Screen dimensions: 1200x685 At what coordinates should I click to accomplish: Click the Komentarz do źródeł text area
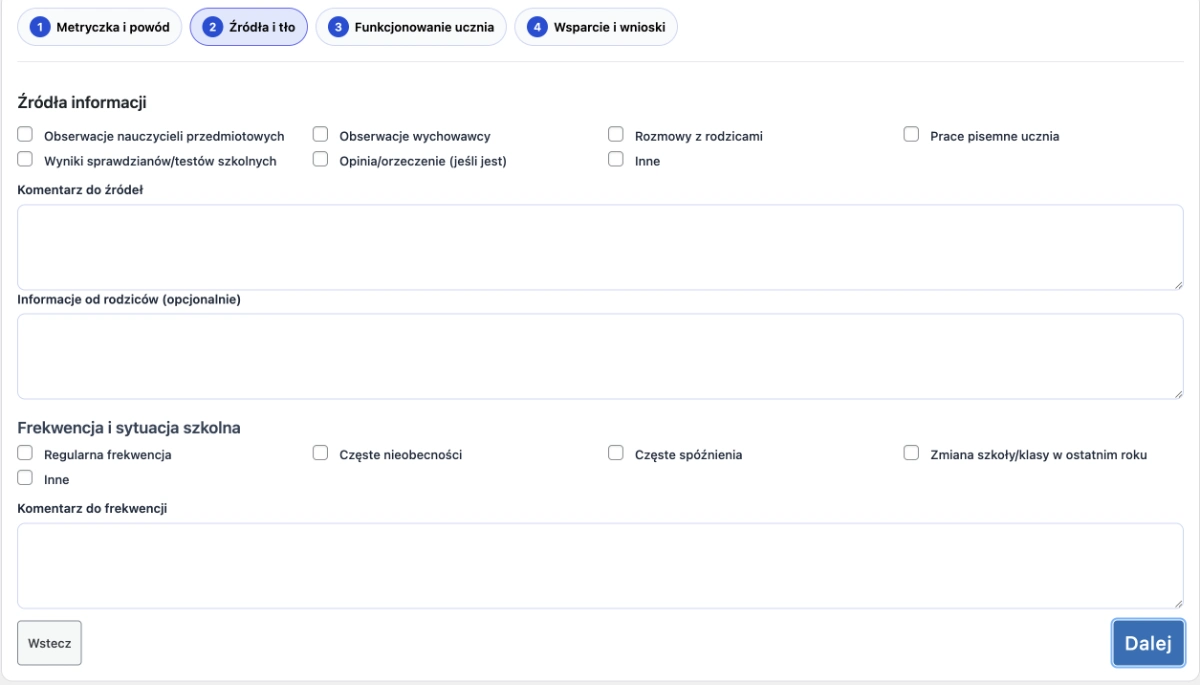pos(600,247)
